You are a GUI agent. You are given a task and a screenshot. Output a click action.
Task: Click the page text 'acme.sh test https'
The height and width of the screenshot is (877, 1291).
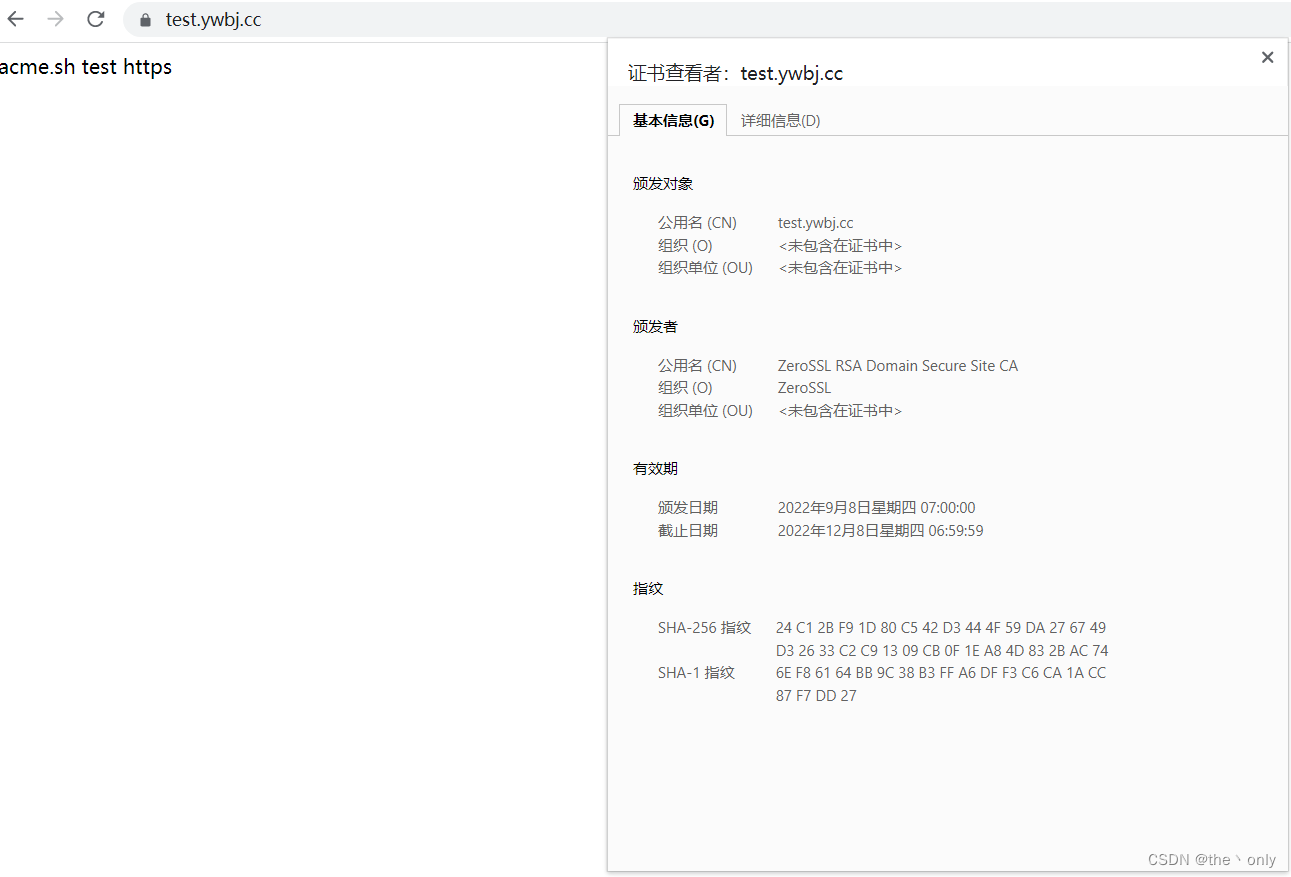point(86,67)
